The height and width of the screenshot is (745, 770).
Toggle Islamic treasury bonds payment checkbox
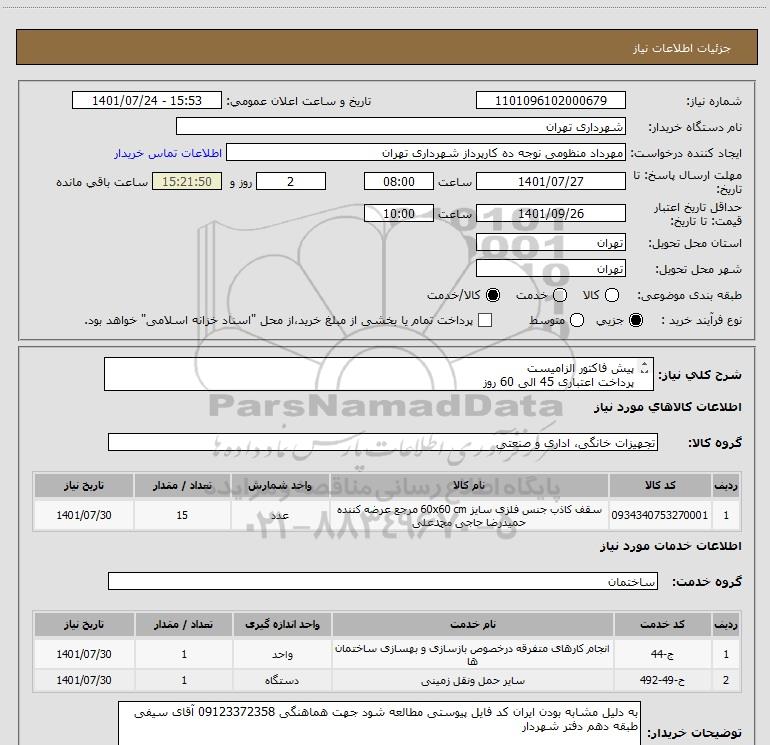(485, 320)
